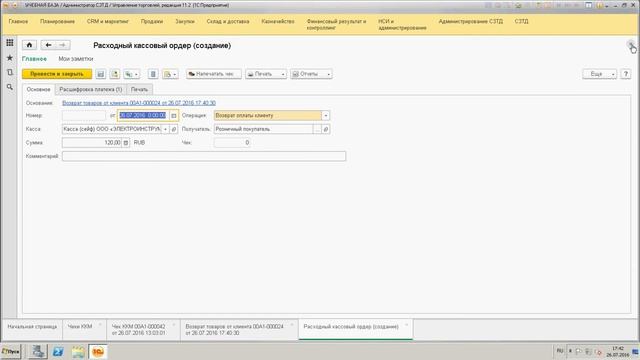Screen dimensions: 640x360
Task: Click the 'Комментарий' text field
Action: (x=204, y=156)
